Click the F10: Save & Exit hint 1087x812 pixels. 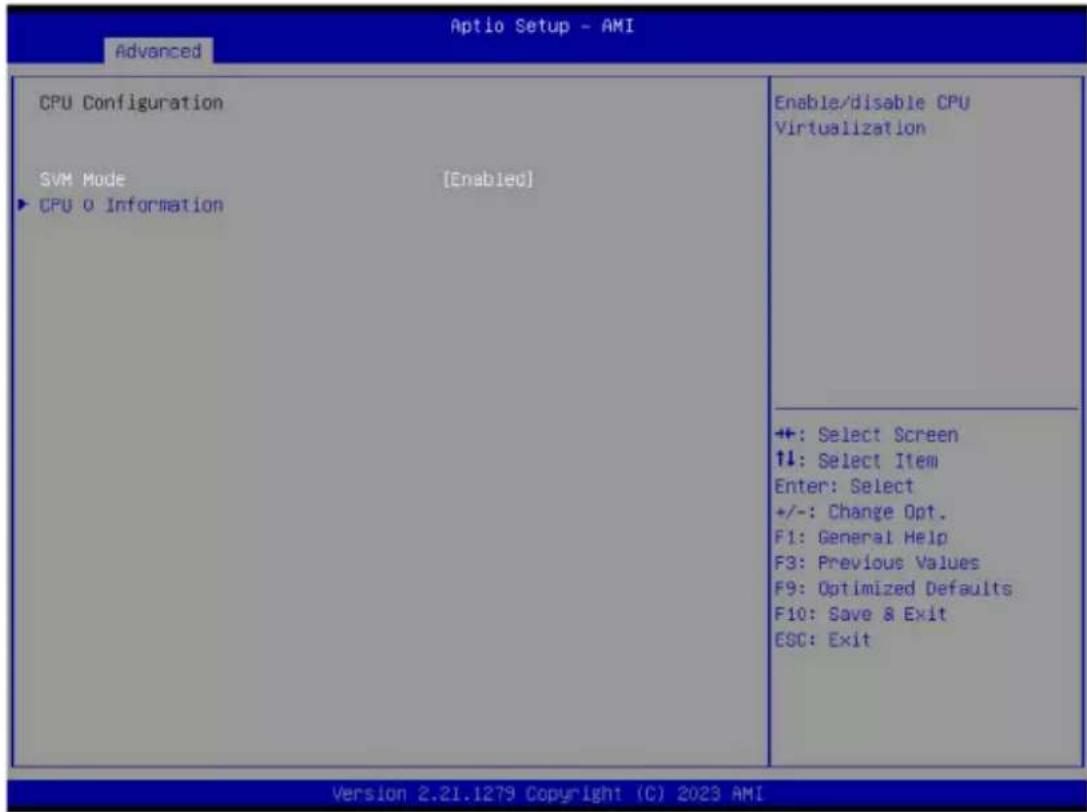[860, 614]
